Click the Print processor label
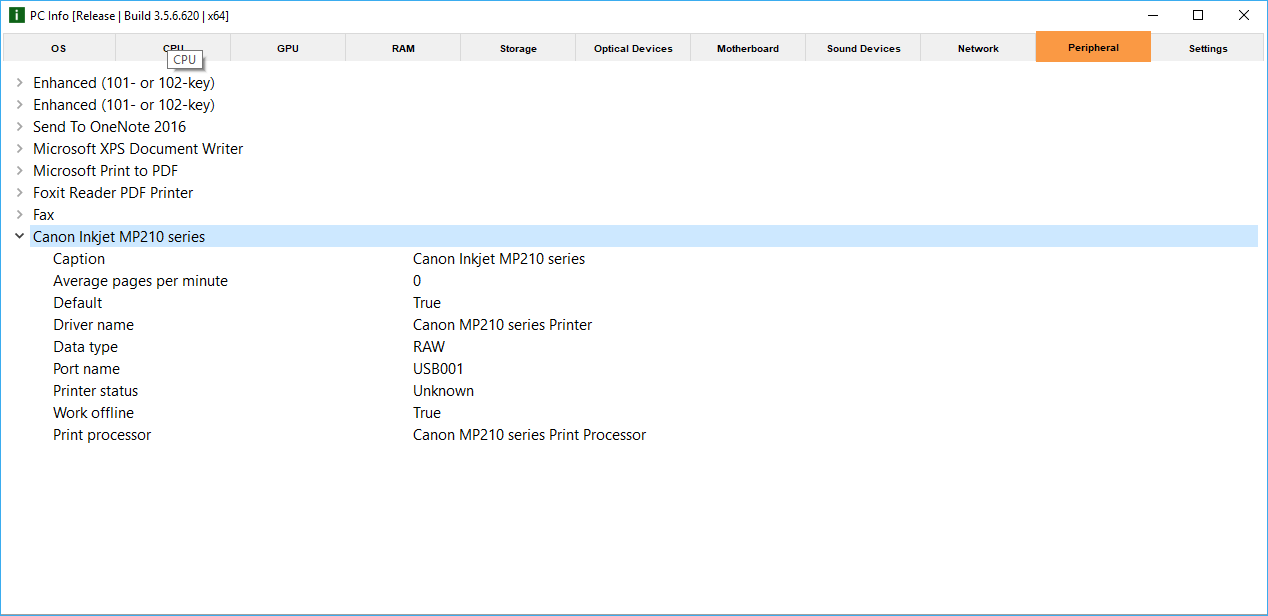The height and width of the screenshot is (616, 1268). 102,435
